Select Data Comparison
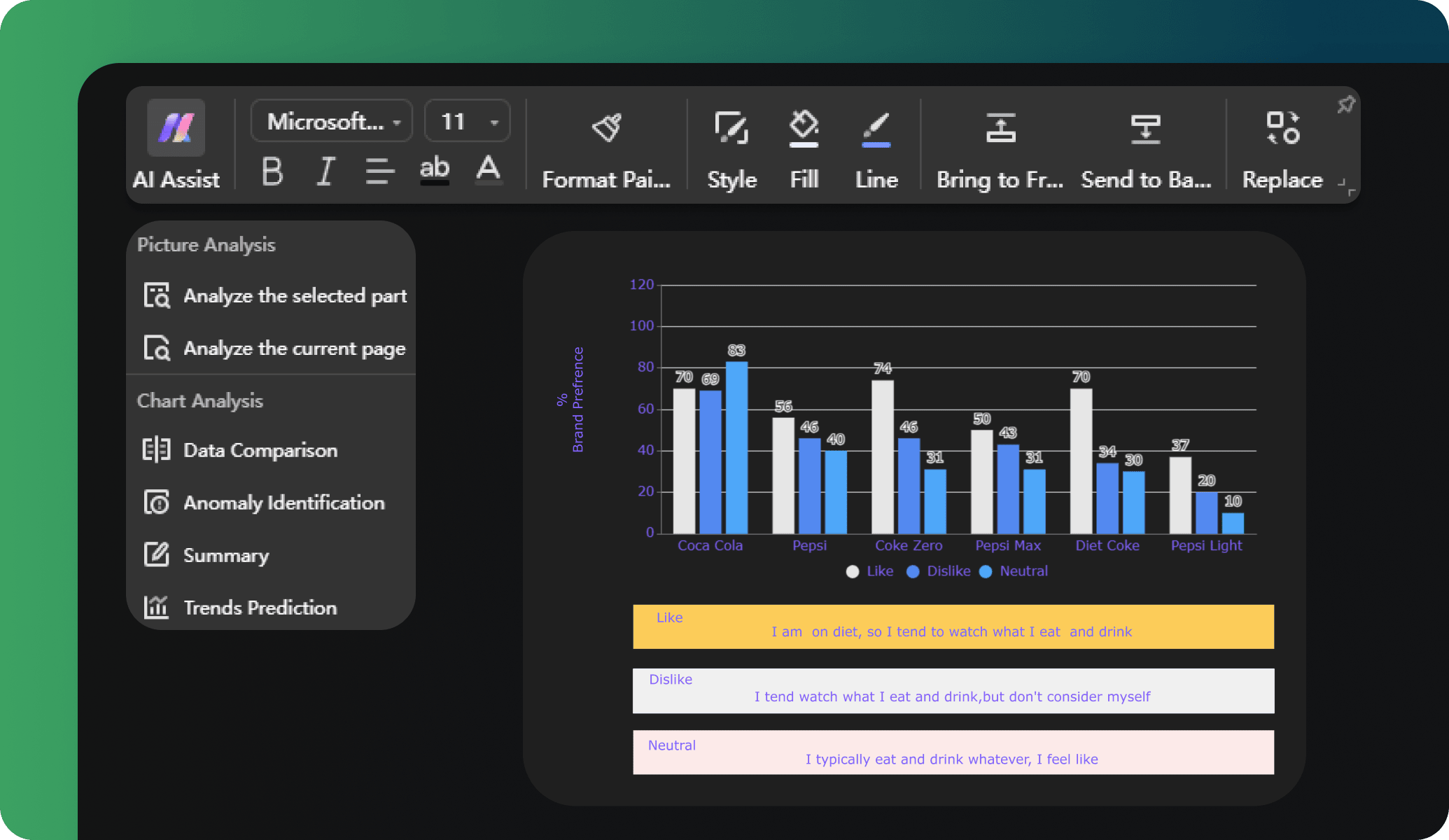This screenshot has height=840, width=1449. pos(239,450)
